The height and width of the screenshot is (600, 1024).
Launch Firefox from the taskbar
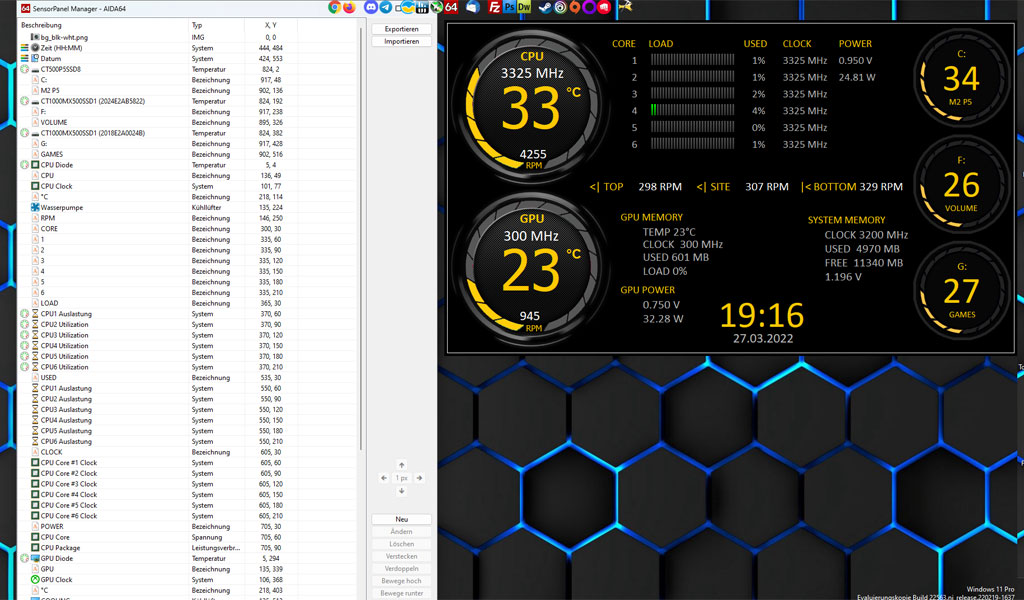pos(349,7)
